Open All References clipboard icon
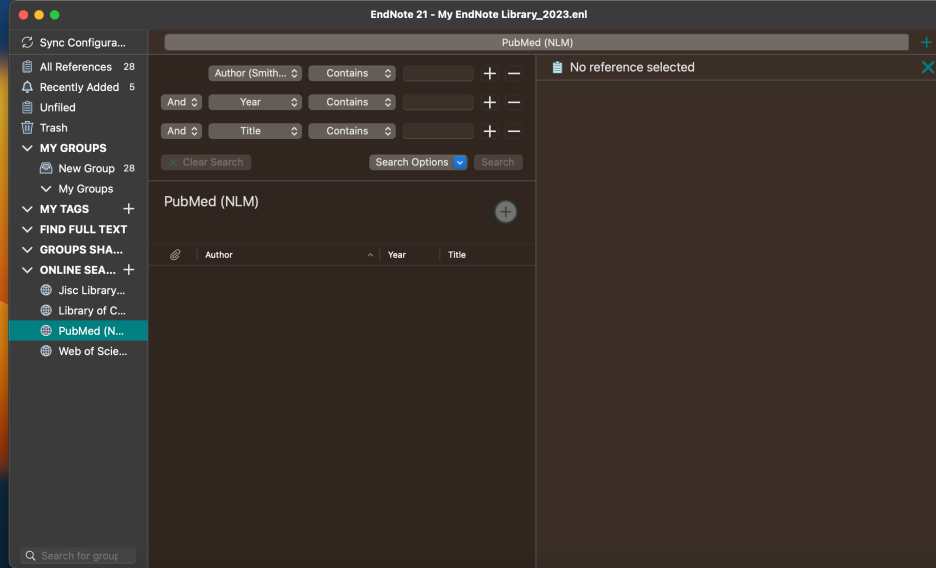Screen dimensions: 936x568 pos(27,67)
